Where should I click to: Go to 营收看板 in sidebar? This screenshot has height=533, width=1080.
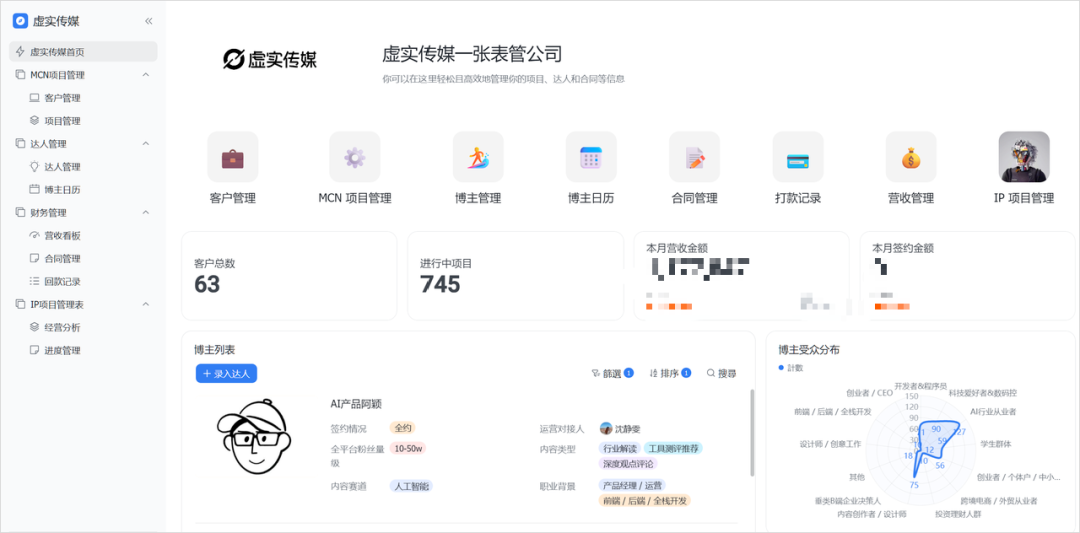coord(62,236)
